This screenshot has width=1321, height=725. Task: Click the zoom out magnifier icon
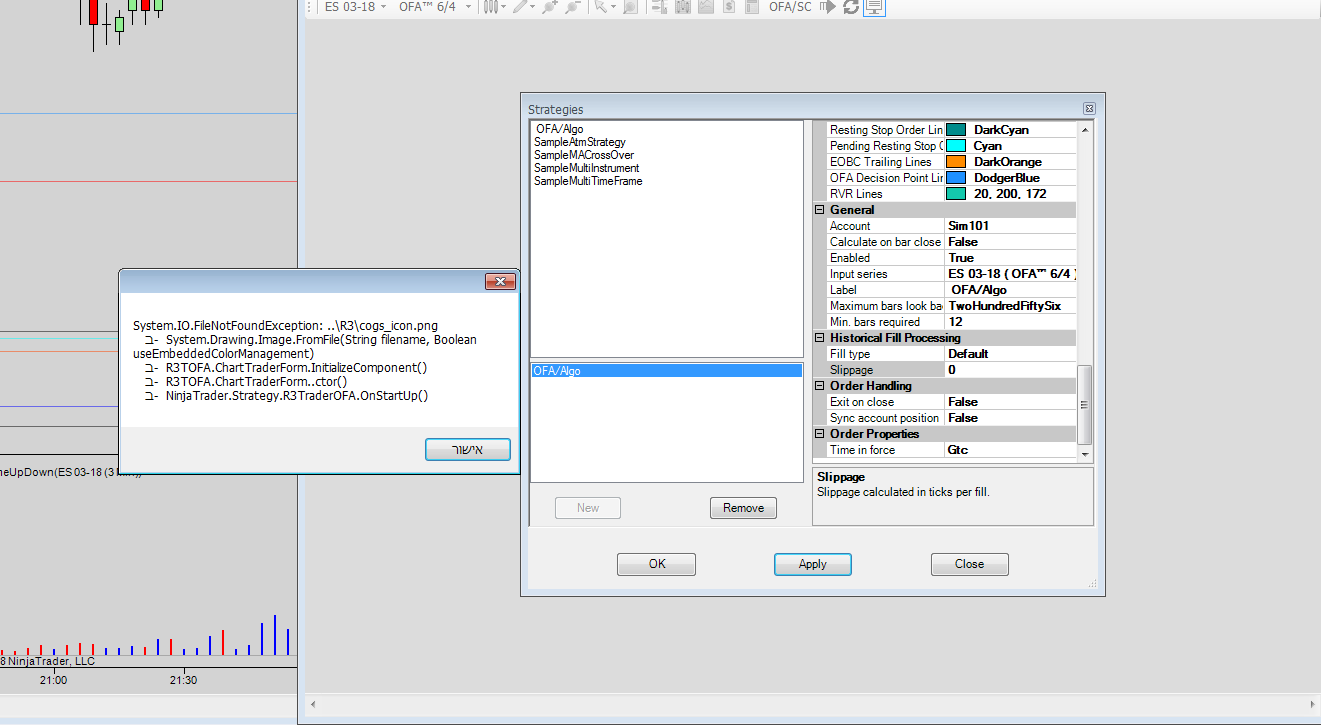pyautogui.click(x=572, y=7)
